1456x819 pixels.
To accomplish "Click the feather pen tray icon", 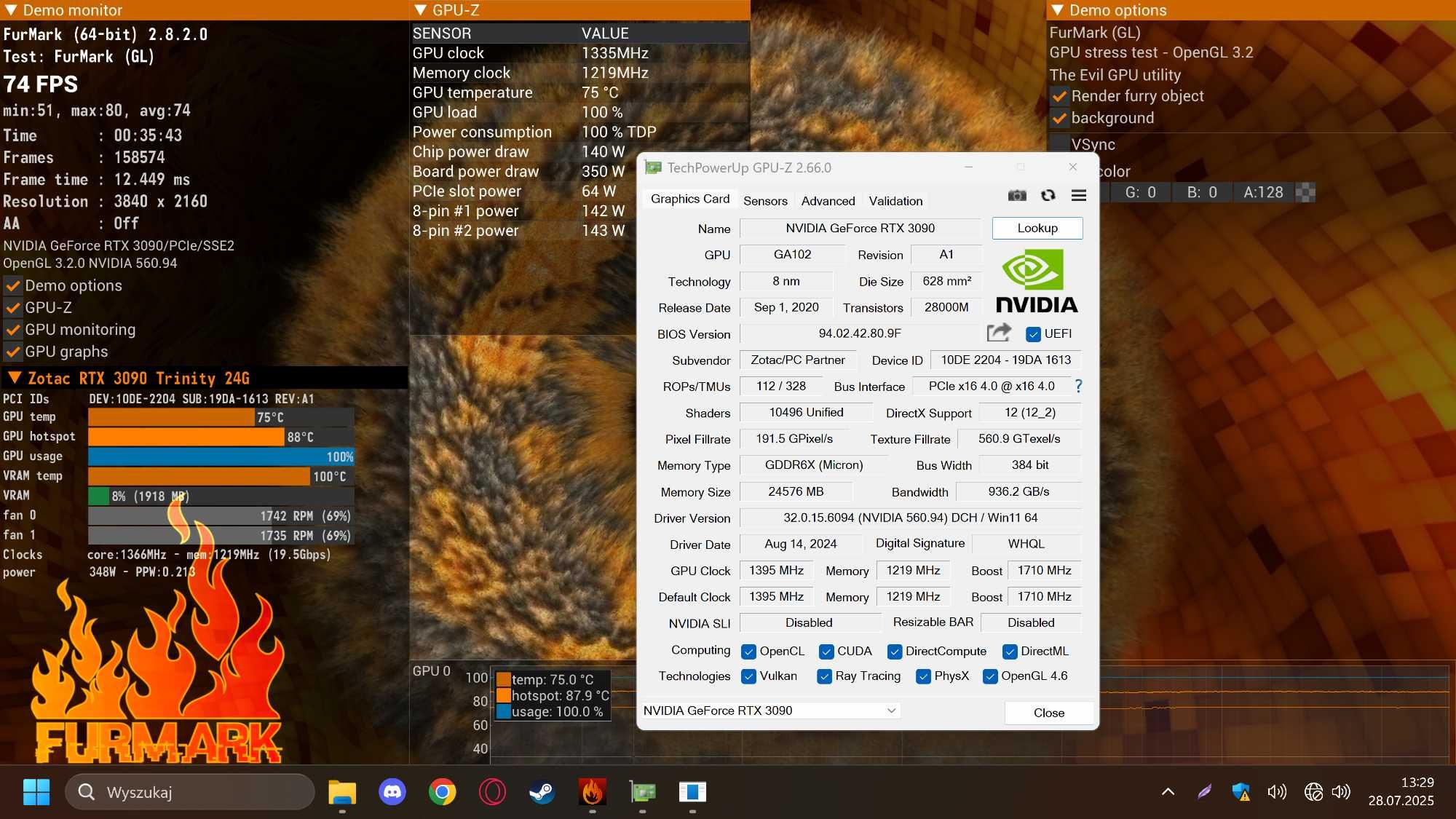I will point(1205,791).
